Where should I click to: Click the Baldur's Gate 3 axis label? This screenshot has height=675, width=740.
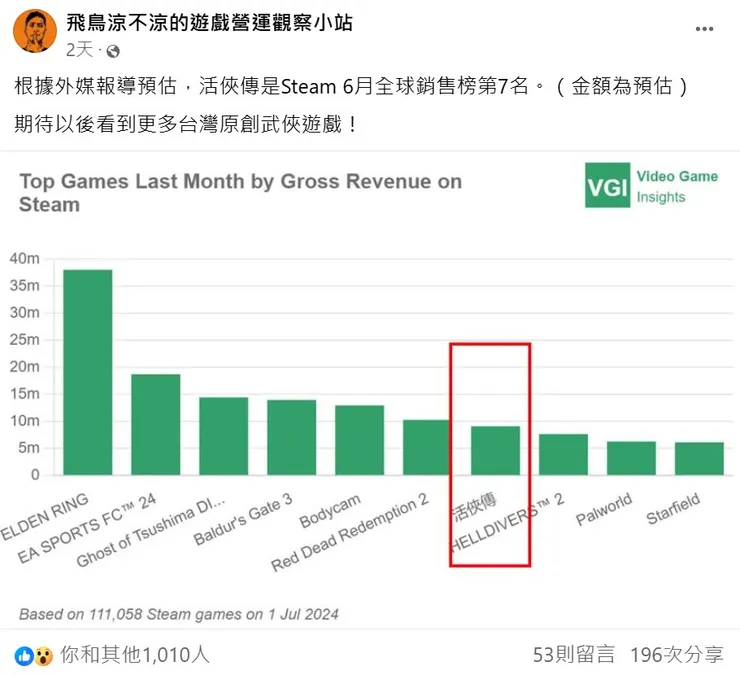pos(243,519)
